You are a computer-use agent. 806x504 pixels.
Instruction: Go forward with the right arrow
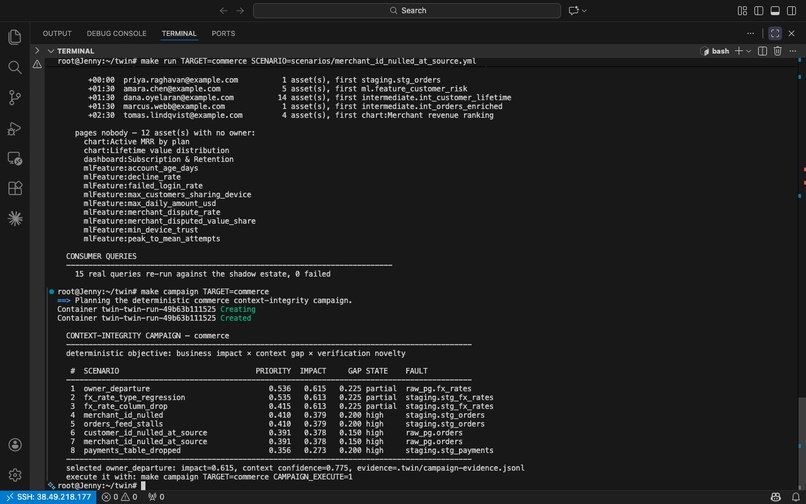(240, 10)
